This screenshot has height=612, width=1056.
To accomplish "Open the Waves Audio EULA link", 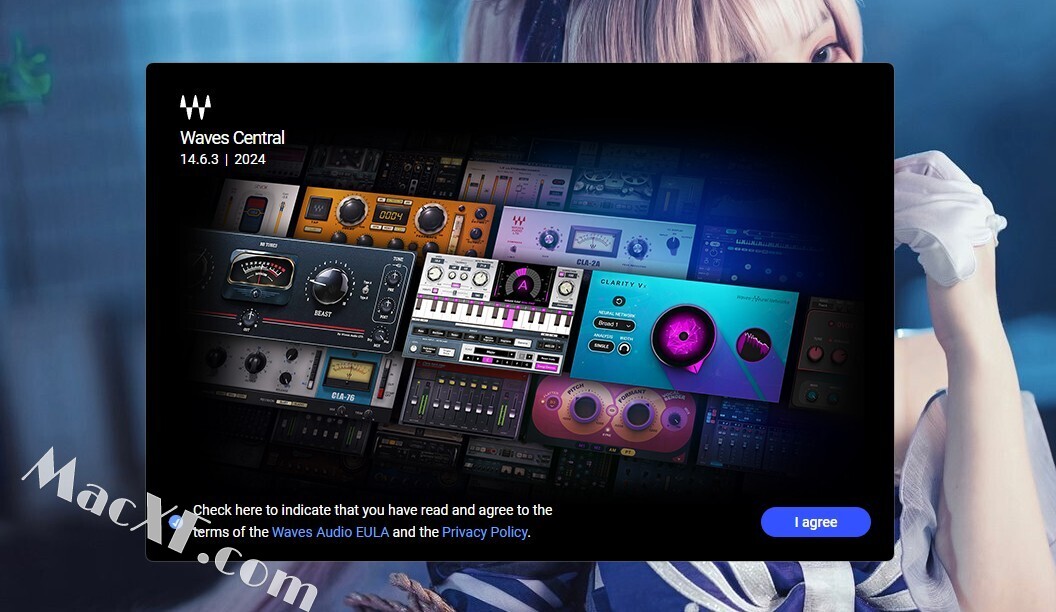I will pyautogui.click(x=330, y=532).
